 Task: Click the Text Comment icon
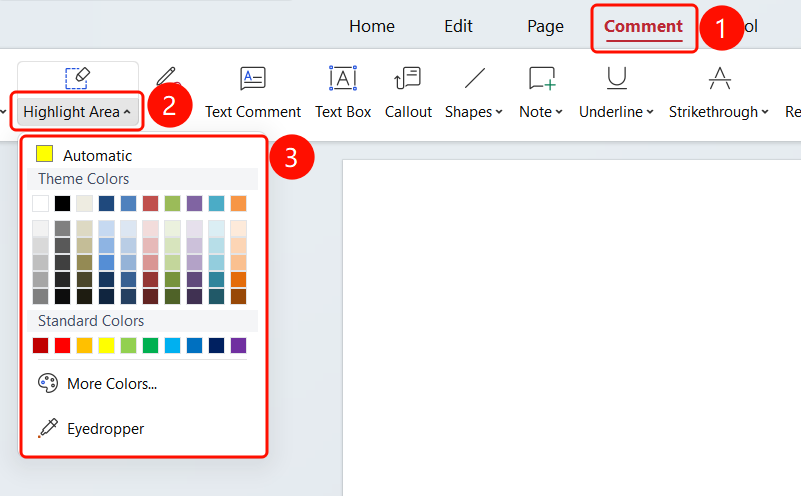[253, 78]
